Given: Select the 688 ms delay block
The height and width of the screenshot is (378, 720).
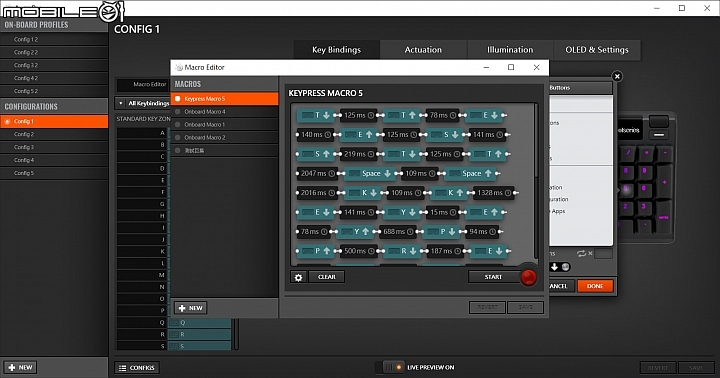Looking at the screenshot, I should (398, 231).
